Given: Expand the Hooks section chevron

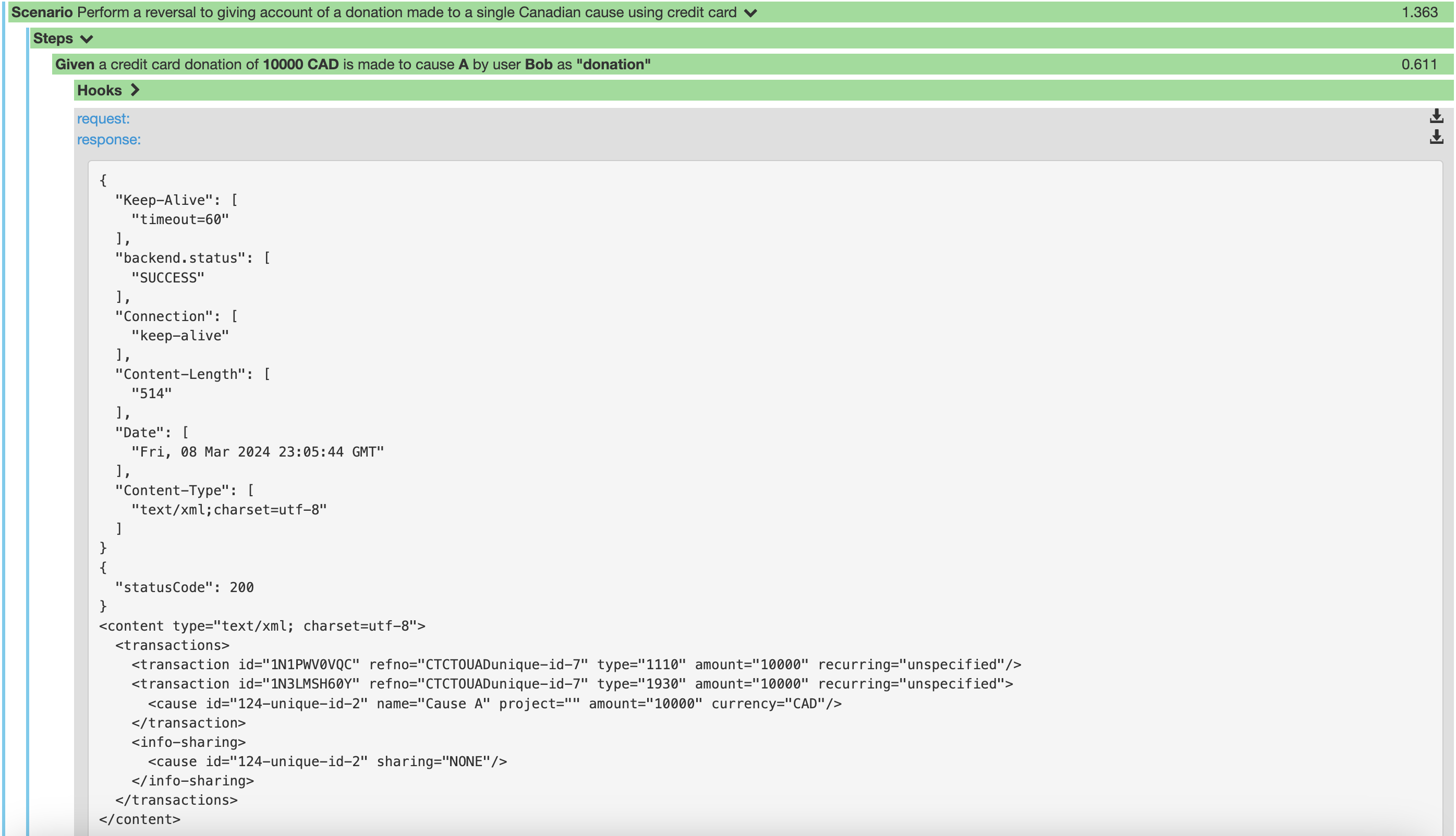Looking at the screenshot, I should tap(135, 90).
